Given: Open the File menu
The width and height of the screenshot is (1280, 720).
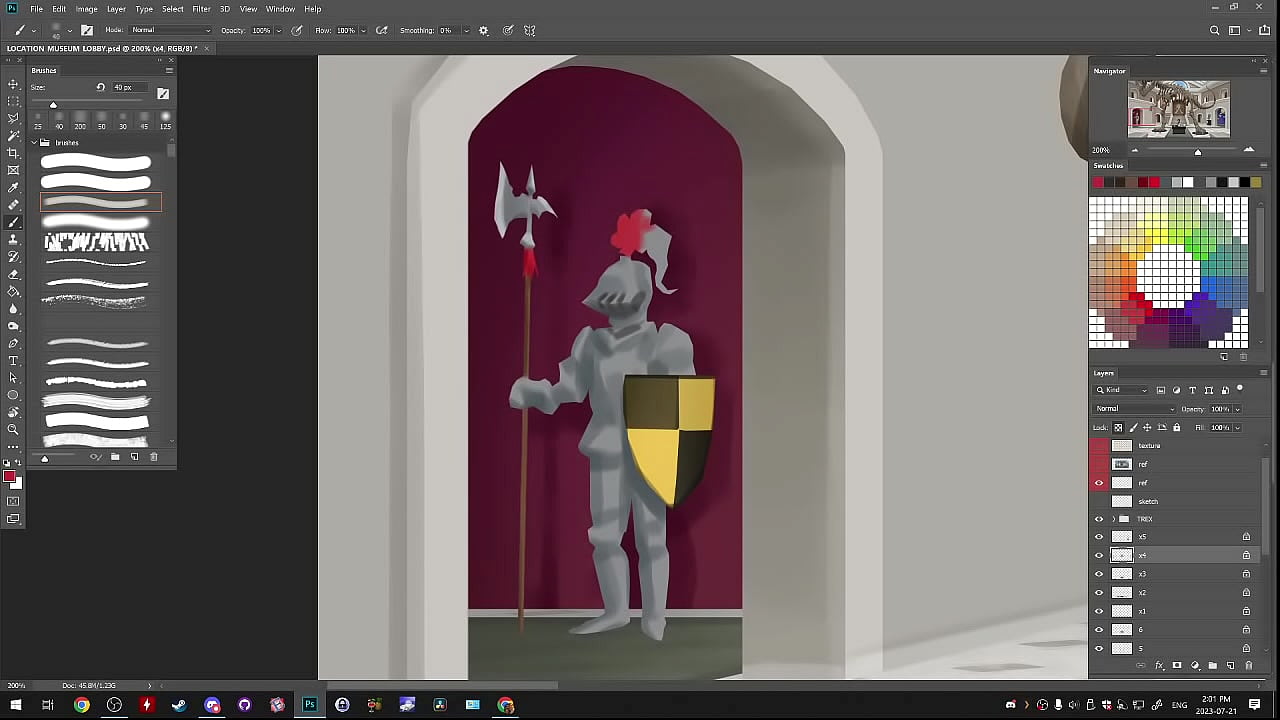Looking at the screenshot, I should point(36,9).
